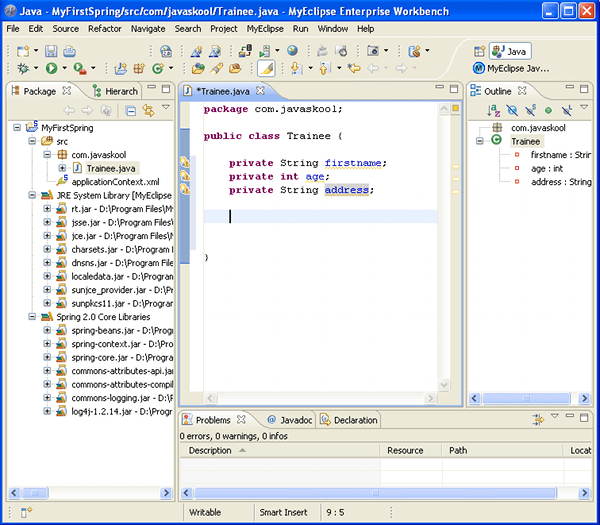This screenshot has height=525, width=600.
Task: Open the Refactor menu
Action: point(104,29)
